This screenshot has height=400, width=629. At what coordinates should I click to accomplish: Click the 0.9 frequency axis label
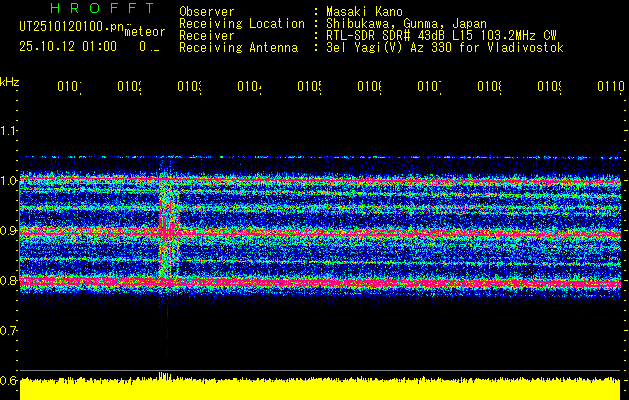point(10,231)
